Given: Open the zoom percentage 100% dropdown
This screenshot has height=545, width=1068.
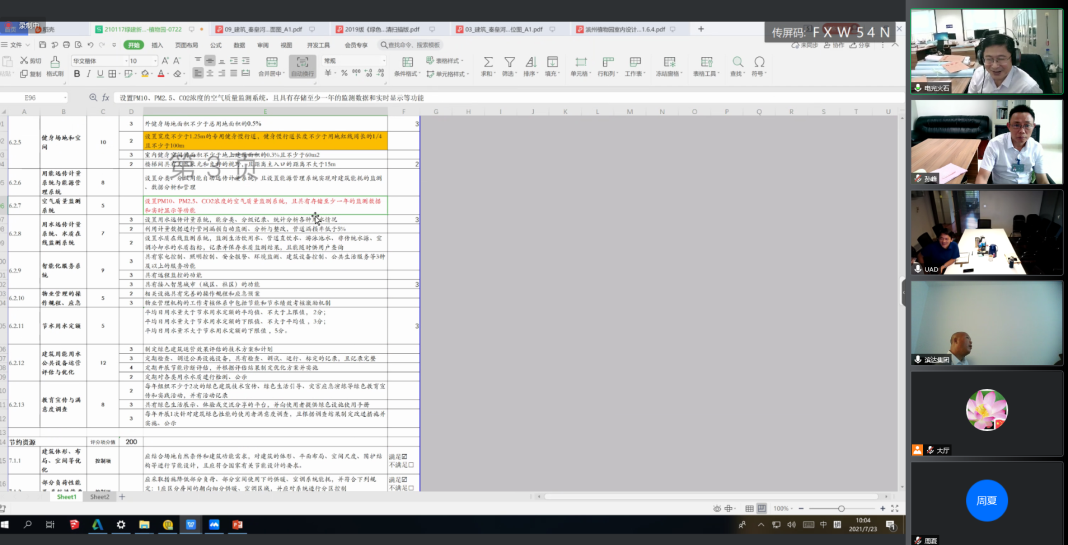Looking at the screenshot, I should click(783, 509).
